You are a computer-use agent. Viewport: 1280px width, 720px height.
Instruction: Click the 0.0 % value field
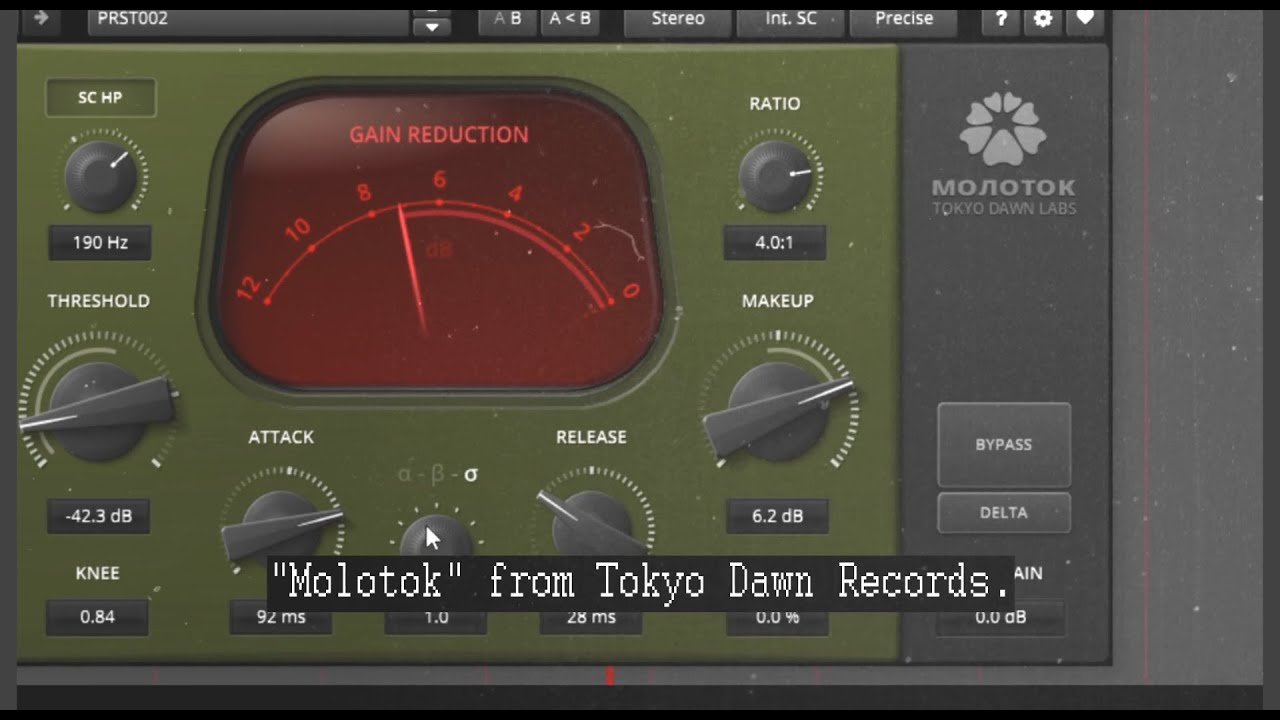point(777,617)
